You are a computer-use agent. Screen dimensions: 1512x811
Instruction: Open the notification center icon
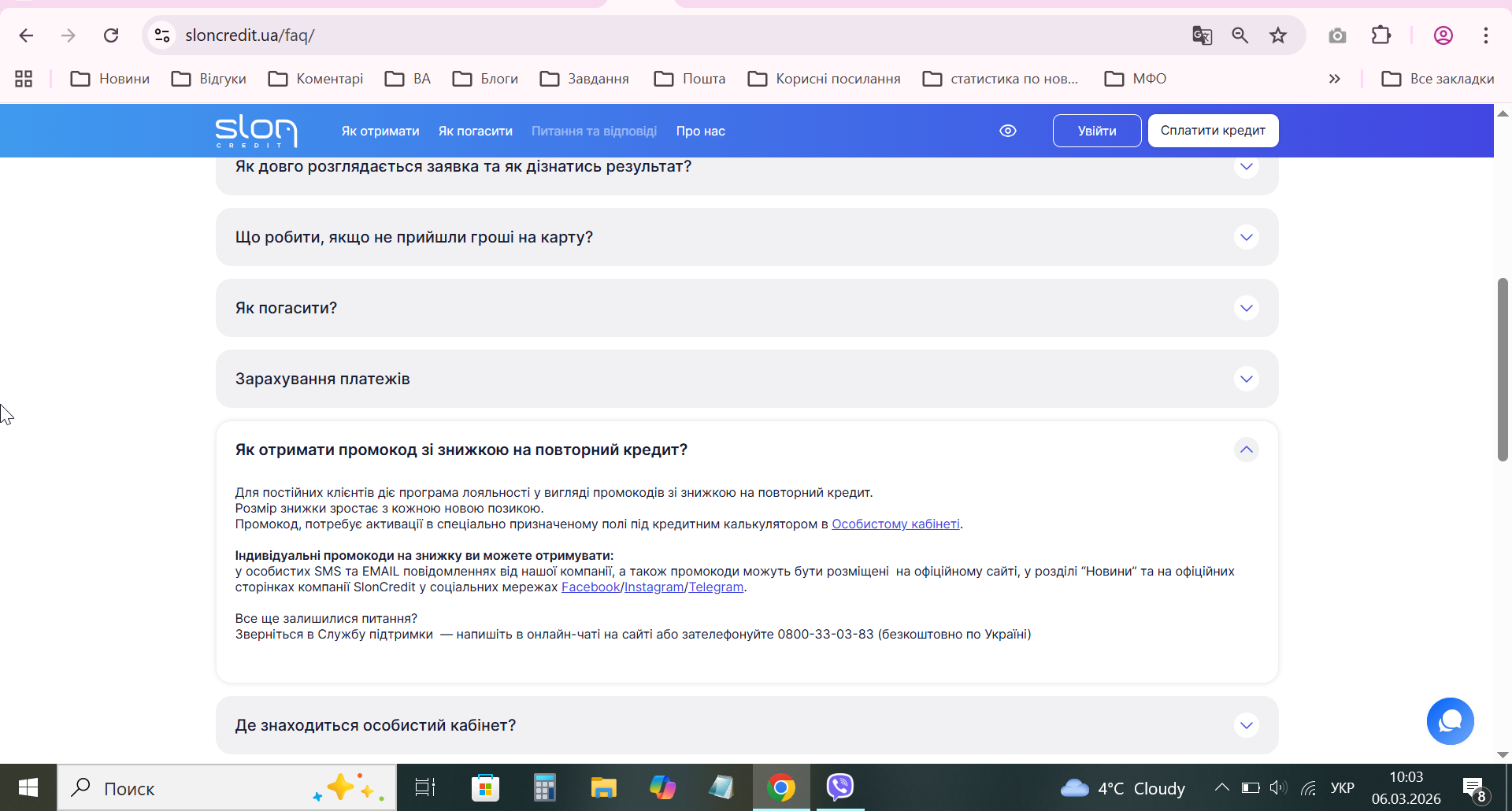(1474, 789)
